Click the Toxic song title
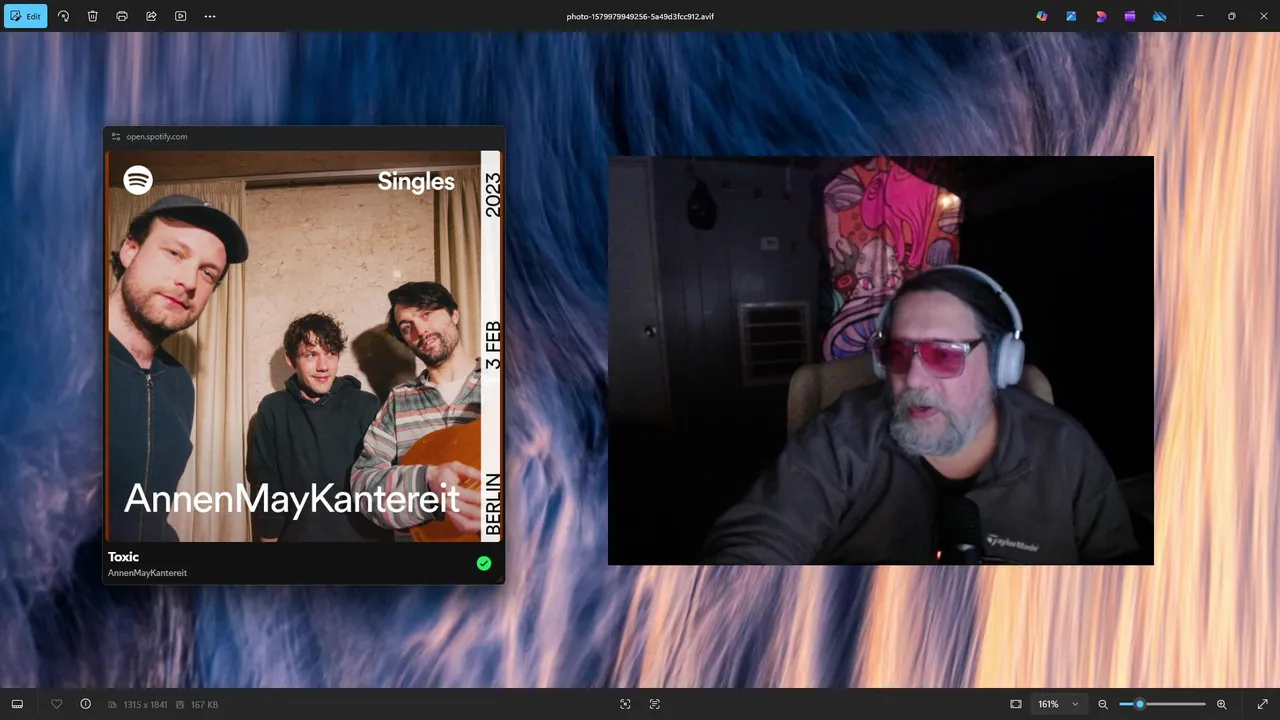 click(x=123, y=557)
